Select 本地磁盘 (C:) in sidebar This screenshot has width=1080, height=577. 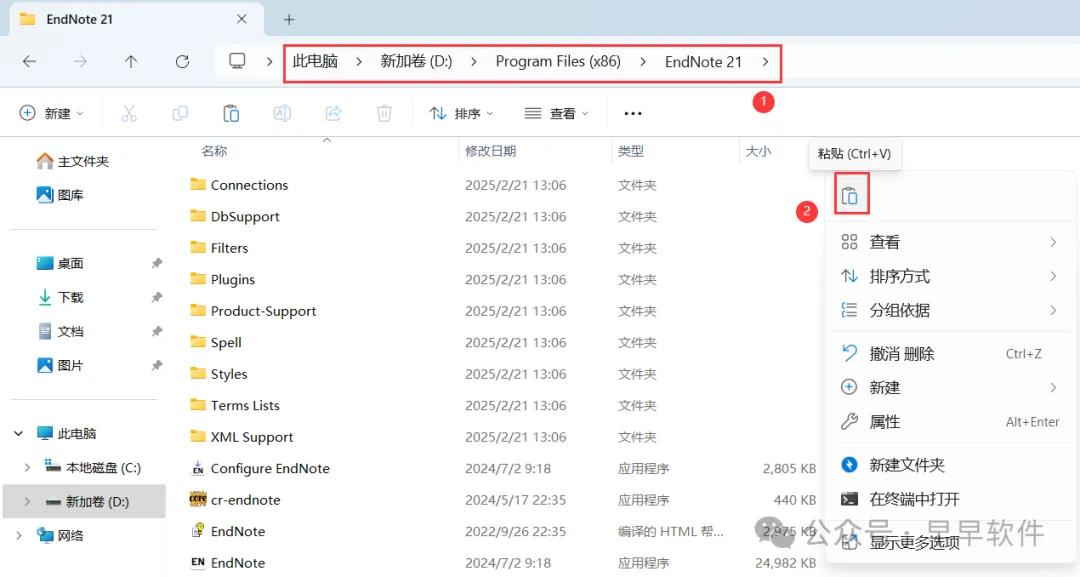(x=94, y=468)
